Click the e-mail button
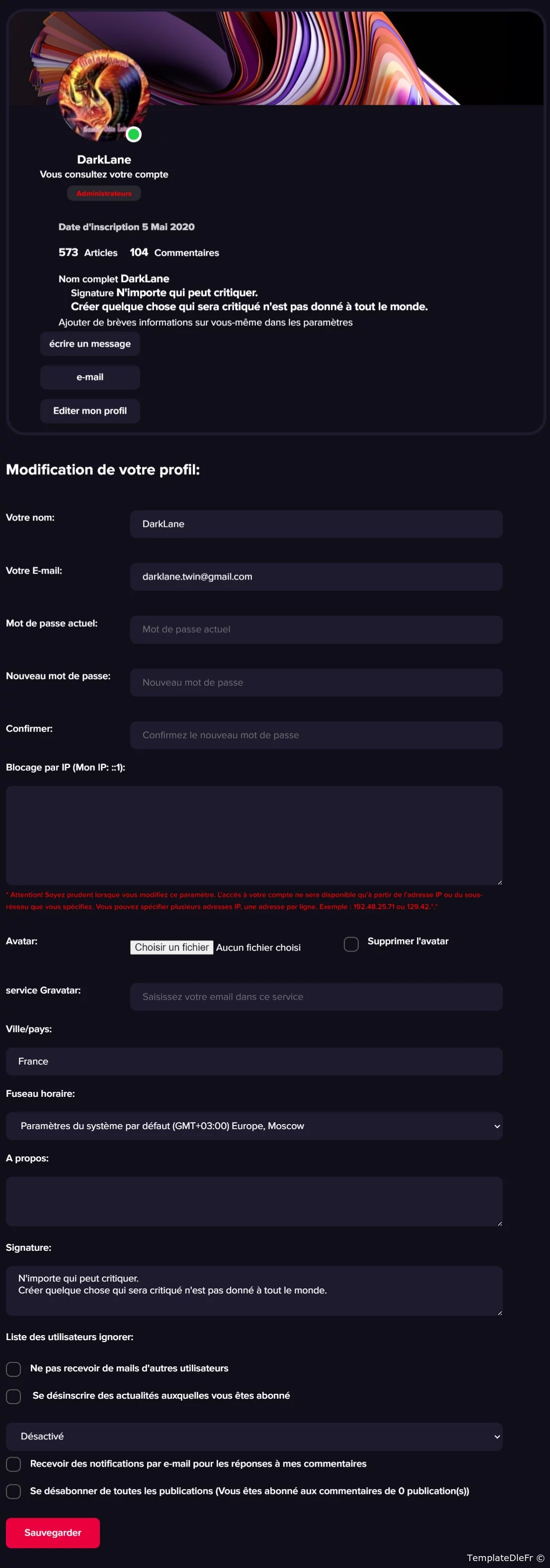 90,377
